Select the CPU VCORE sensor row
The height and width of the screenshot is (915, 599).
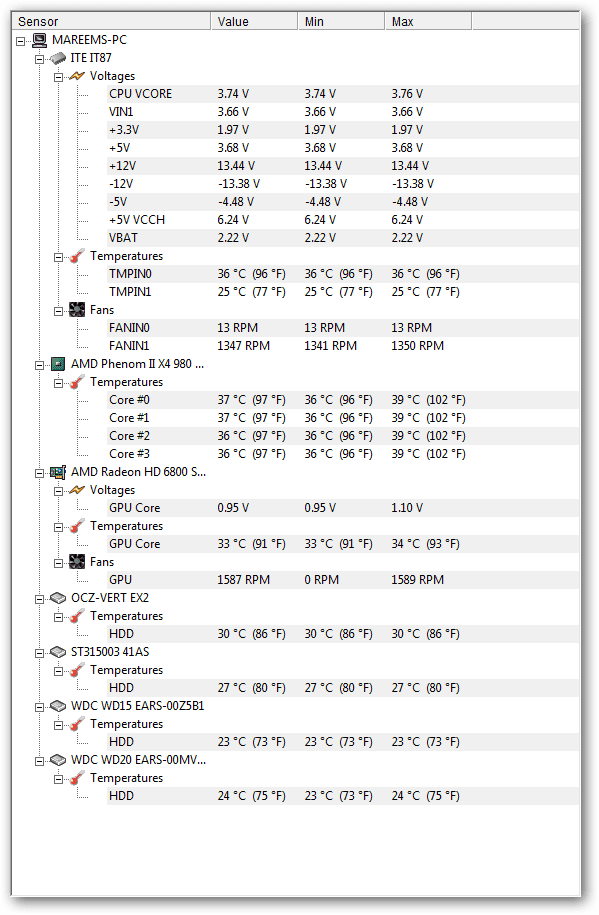pyautogui.click(x=343, y=94)
